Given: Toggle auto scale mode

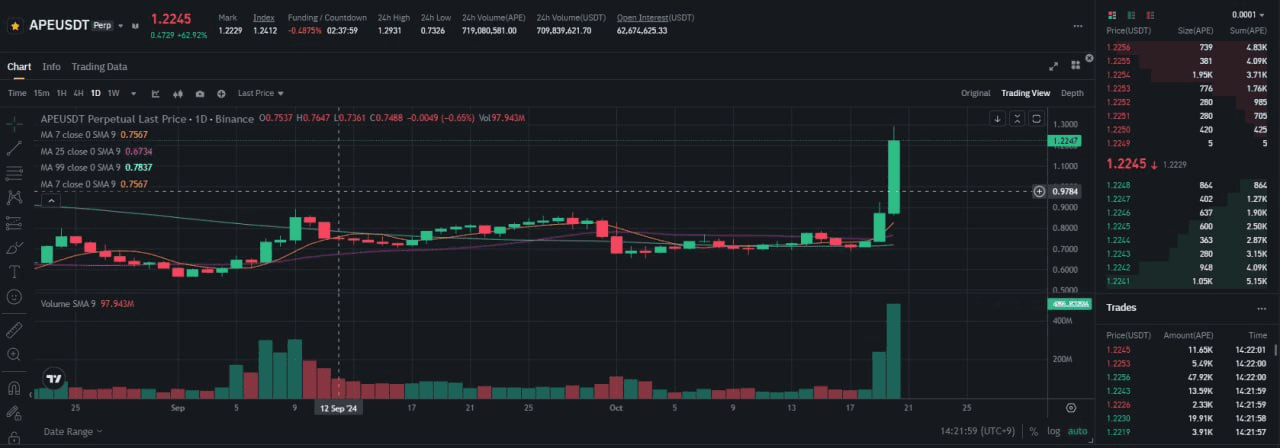Looking at the screenshot, I should (x=1077, y=432).
